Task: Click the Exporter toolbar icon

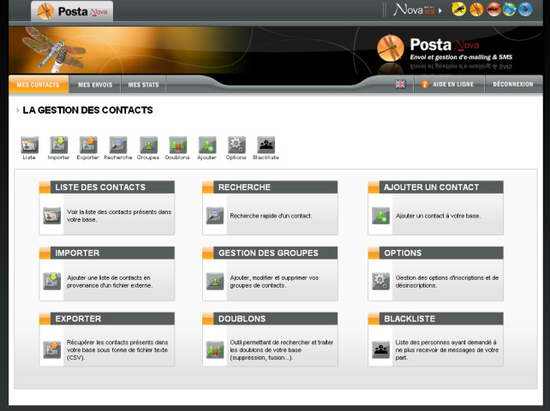Action: (88, 145)
